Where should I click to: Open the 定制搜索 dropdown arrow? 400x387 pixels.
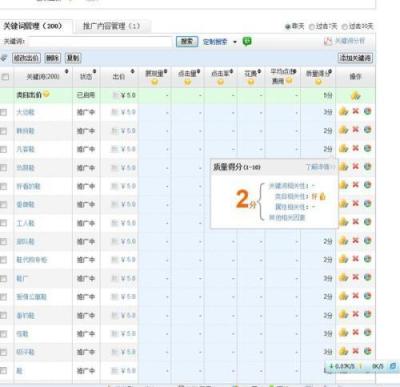[235, 42]
